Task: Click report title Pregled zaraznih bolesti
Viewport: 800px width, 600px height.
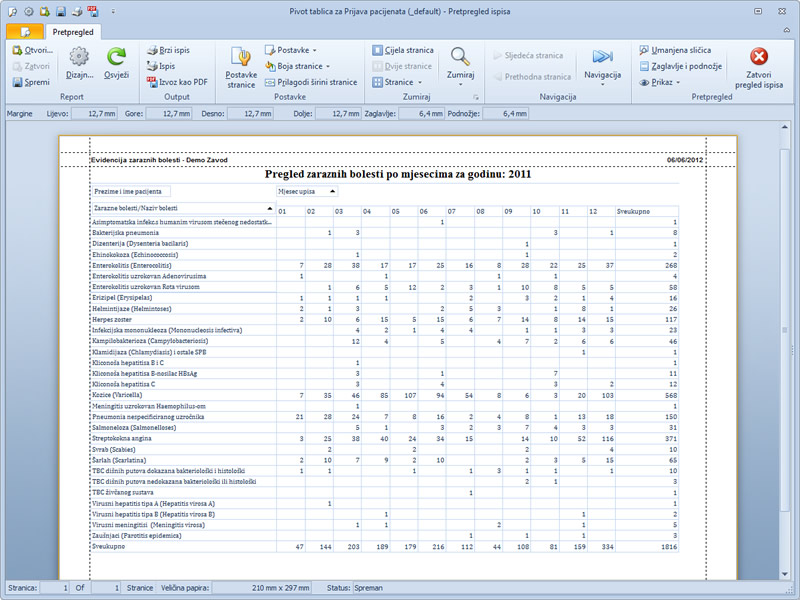Action: [x=398, y=174]
